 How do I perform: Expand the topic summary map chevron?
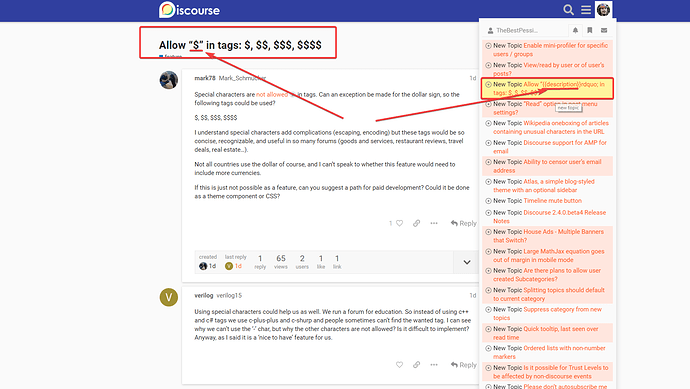click(x=467, y=262)
